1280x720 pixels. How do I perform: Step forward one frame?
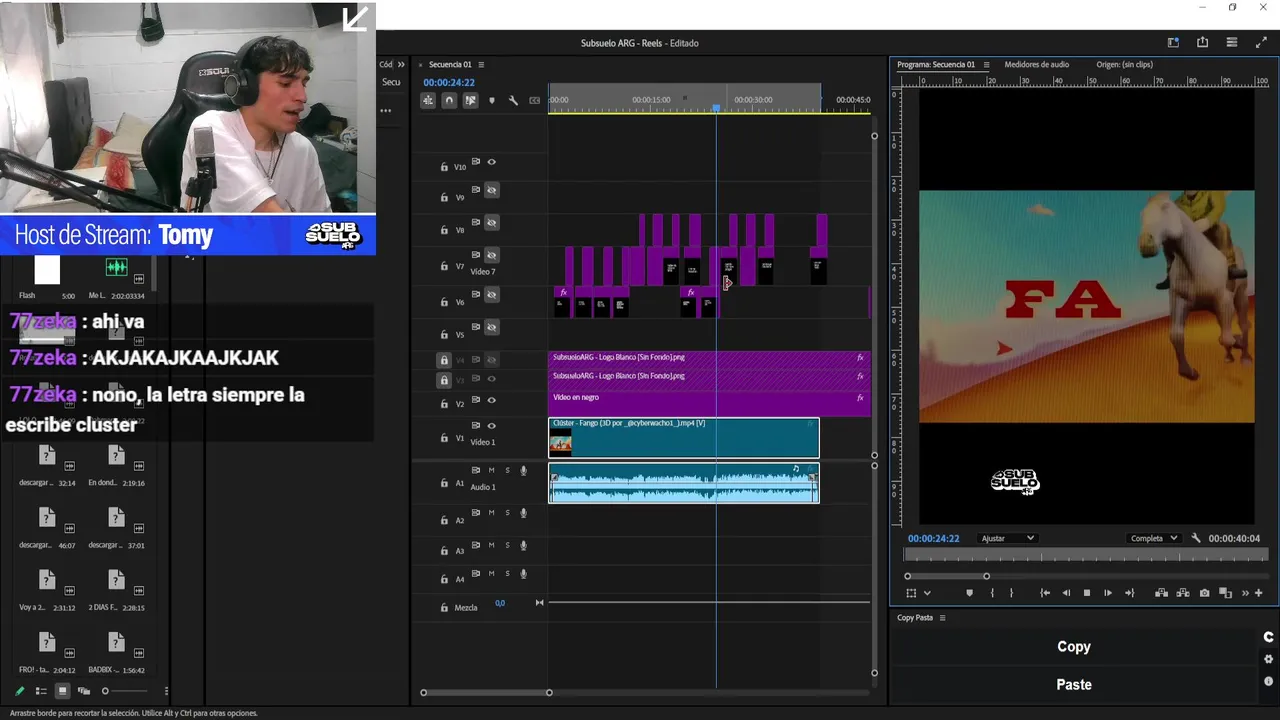tap(1108, 593)
